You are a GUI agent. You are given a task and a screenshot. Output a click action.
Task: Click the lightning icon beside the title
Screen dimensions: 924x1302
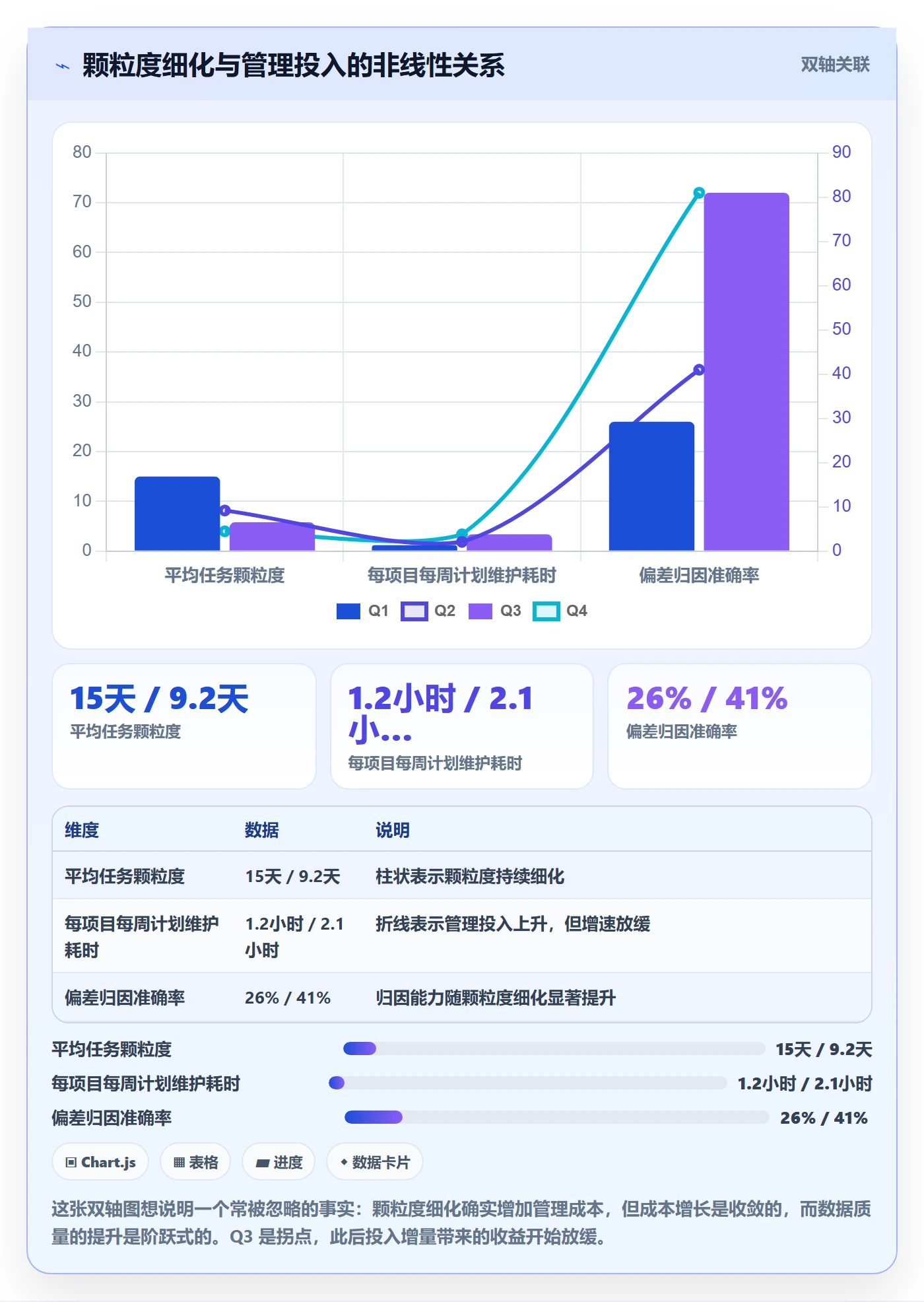click(x=63, y=66)
